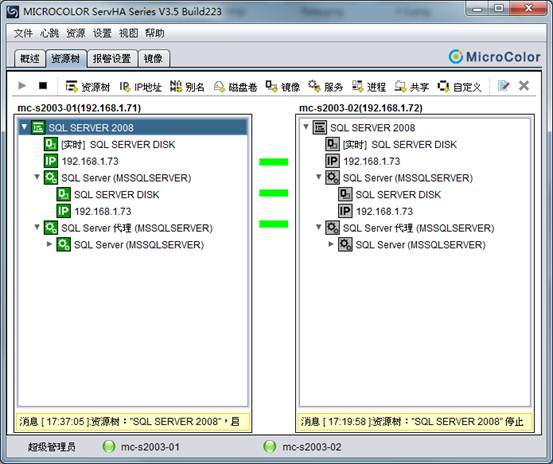The height and width of the screenshot is (464, 553).
Task: Click gray gear icon of right SQL Server (MSSQLSERVER)
Action: pos(333,178)
